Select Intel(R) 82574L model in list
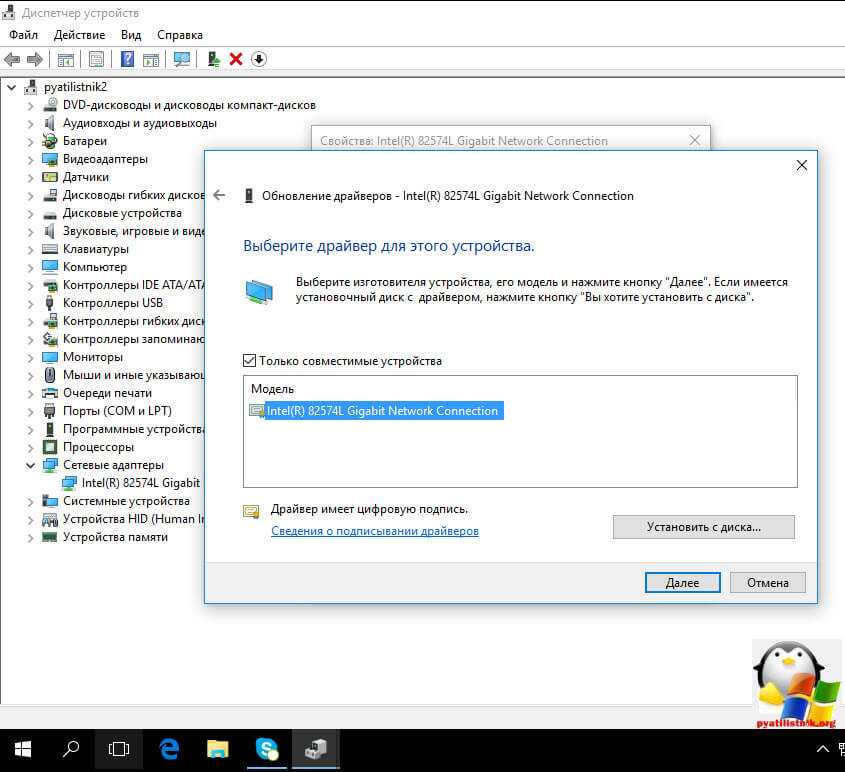 click(x=382, y=411)
